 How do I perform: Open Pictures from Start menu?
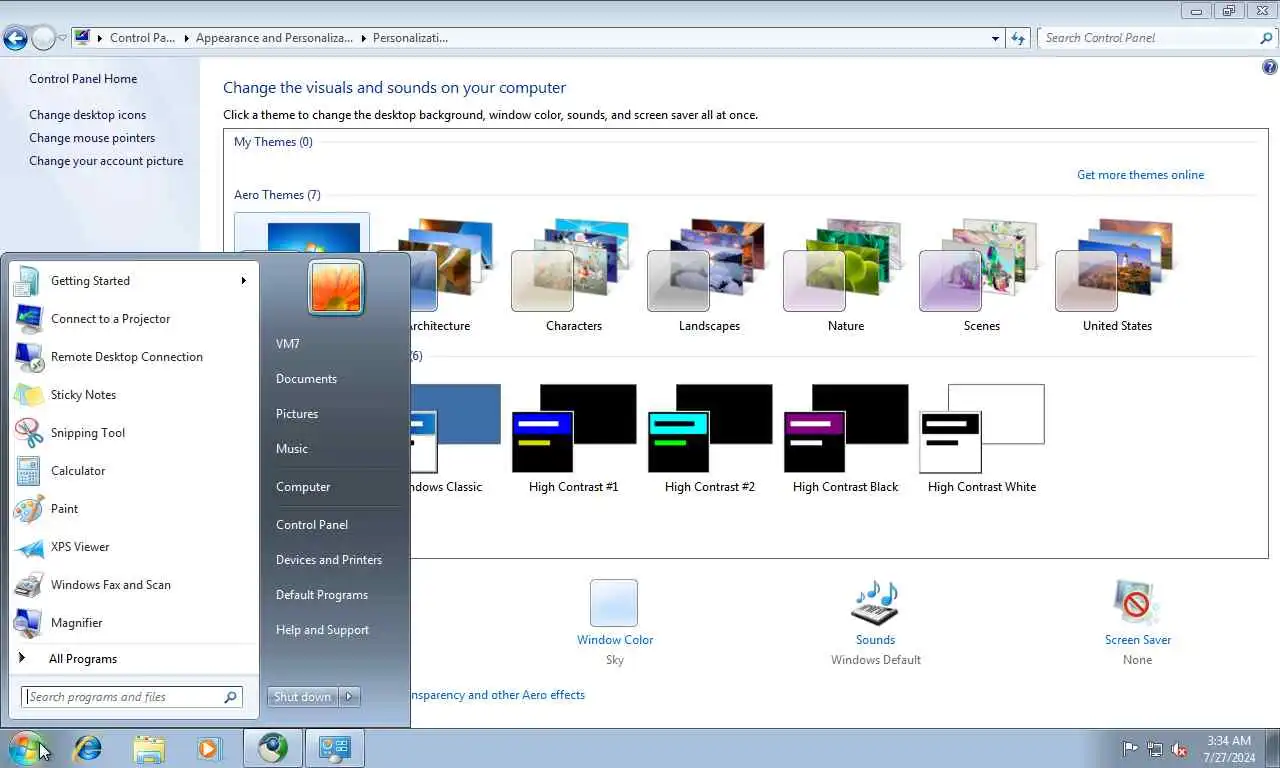point(297,414)
